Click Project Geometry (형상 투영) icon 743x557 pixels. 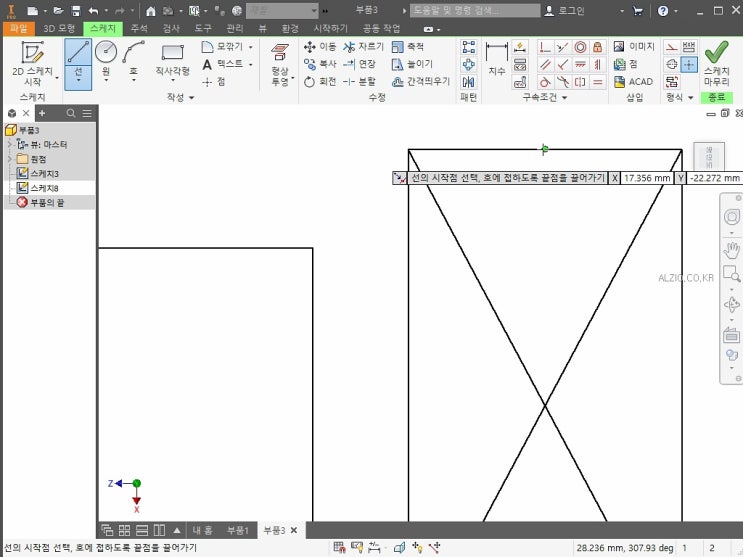click(280, 52)
